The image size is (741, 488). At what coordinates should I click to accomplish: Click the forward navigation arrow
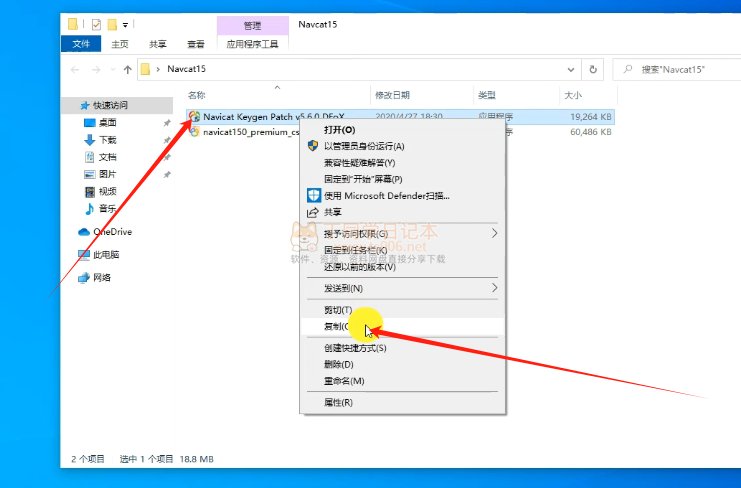tap(96, 70)
